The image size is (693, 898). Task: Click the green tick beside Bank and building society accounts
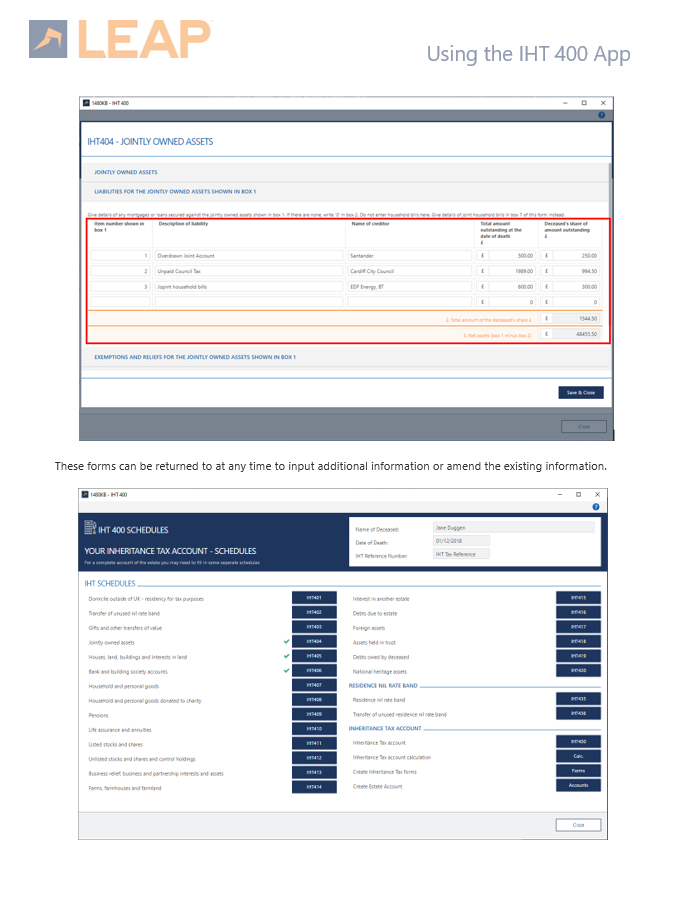pyautogui.click(x=286, y=671)
